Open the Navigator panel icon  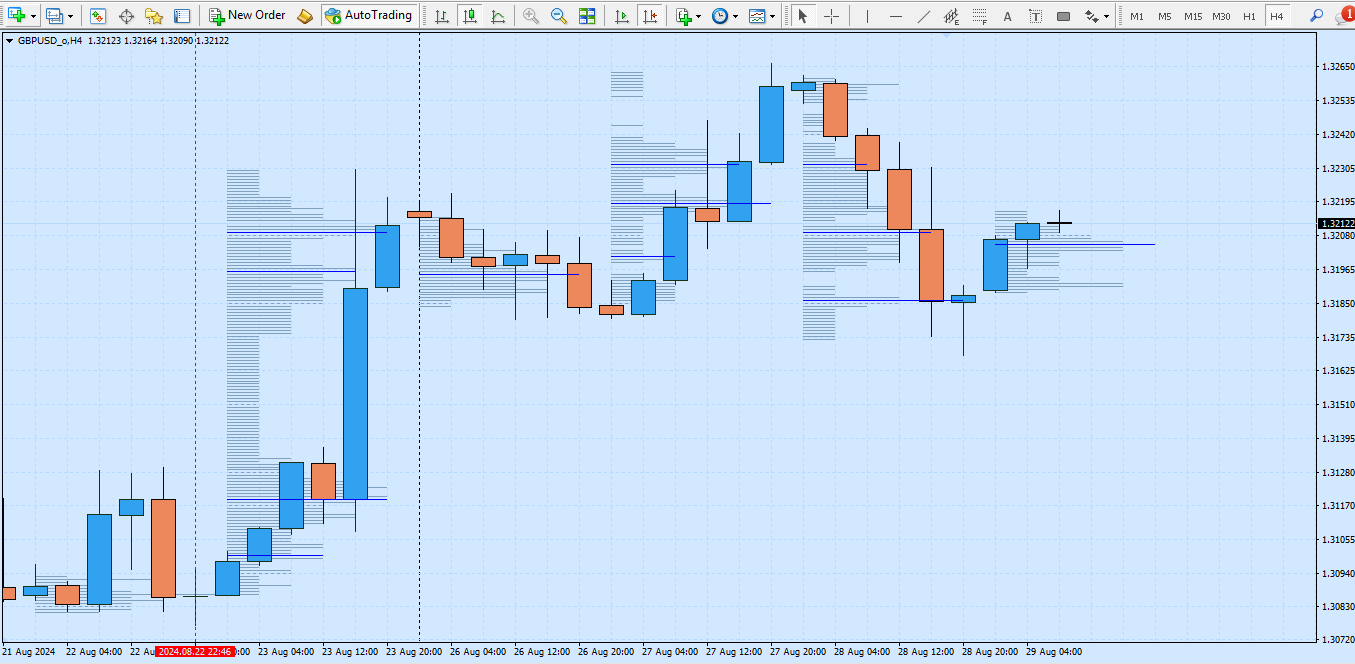tap(154, 16)
